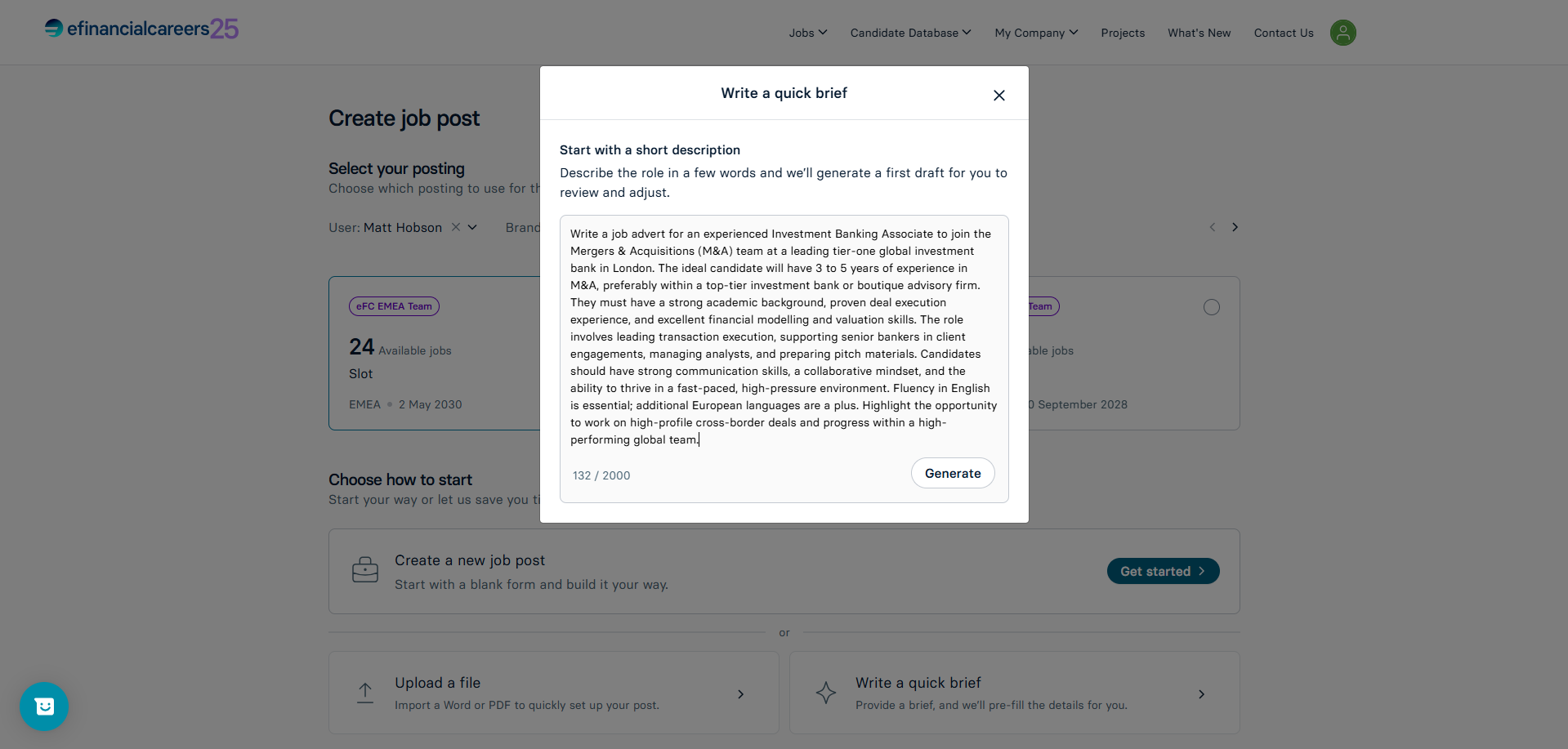Viewport: 1568px width, 749px height.
Task: Open the green user profile avatar
Action: coord(1342,33)
